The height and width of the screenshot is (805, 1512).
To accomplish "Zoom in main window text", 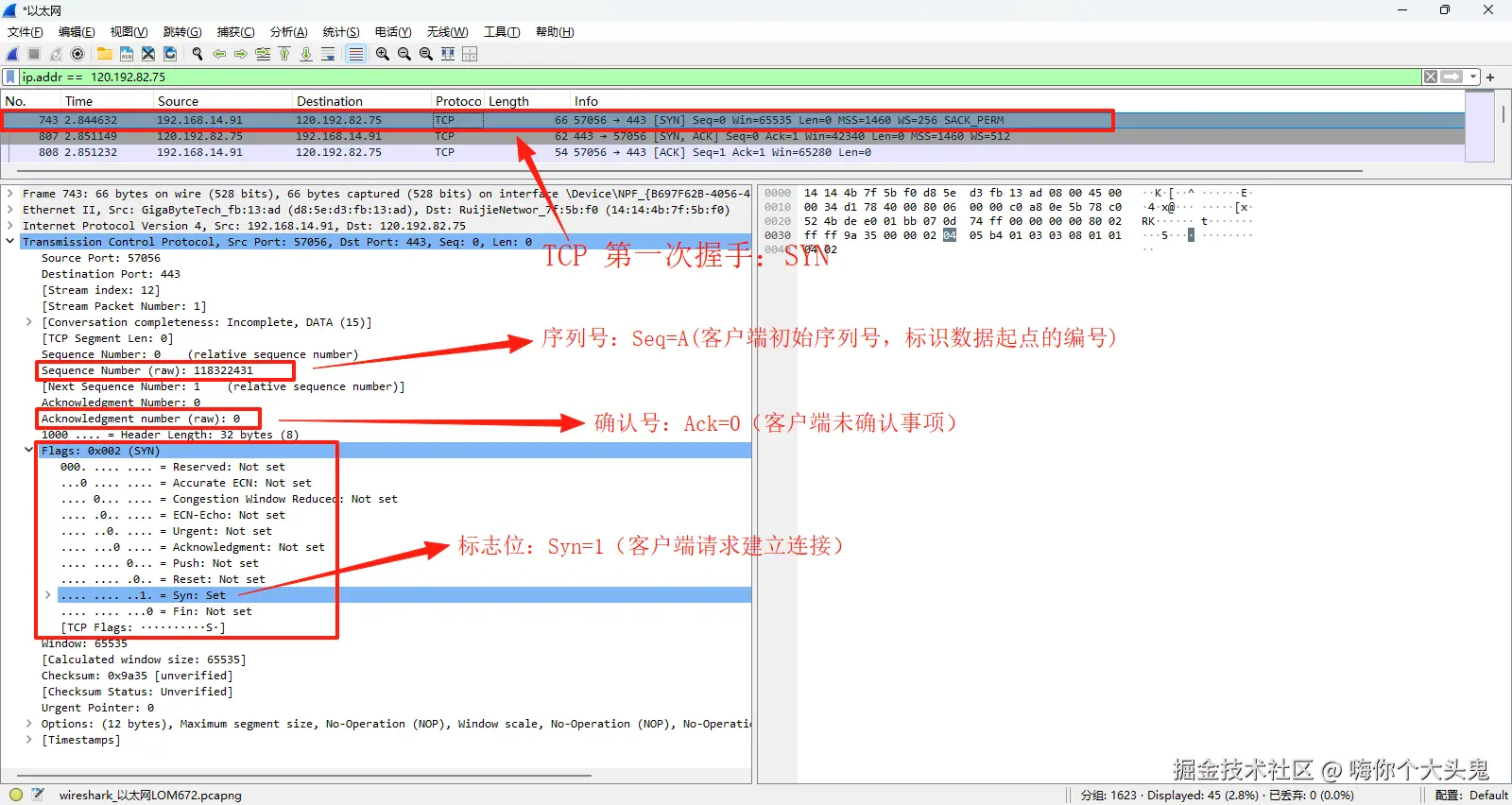I will point(383,54).
